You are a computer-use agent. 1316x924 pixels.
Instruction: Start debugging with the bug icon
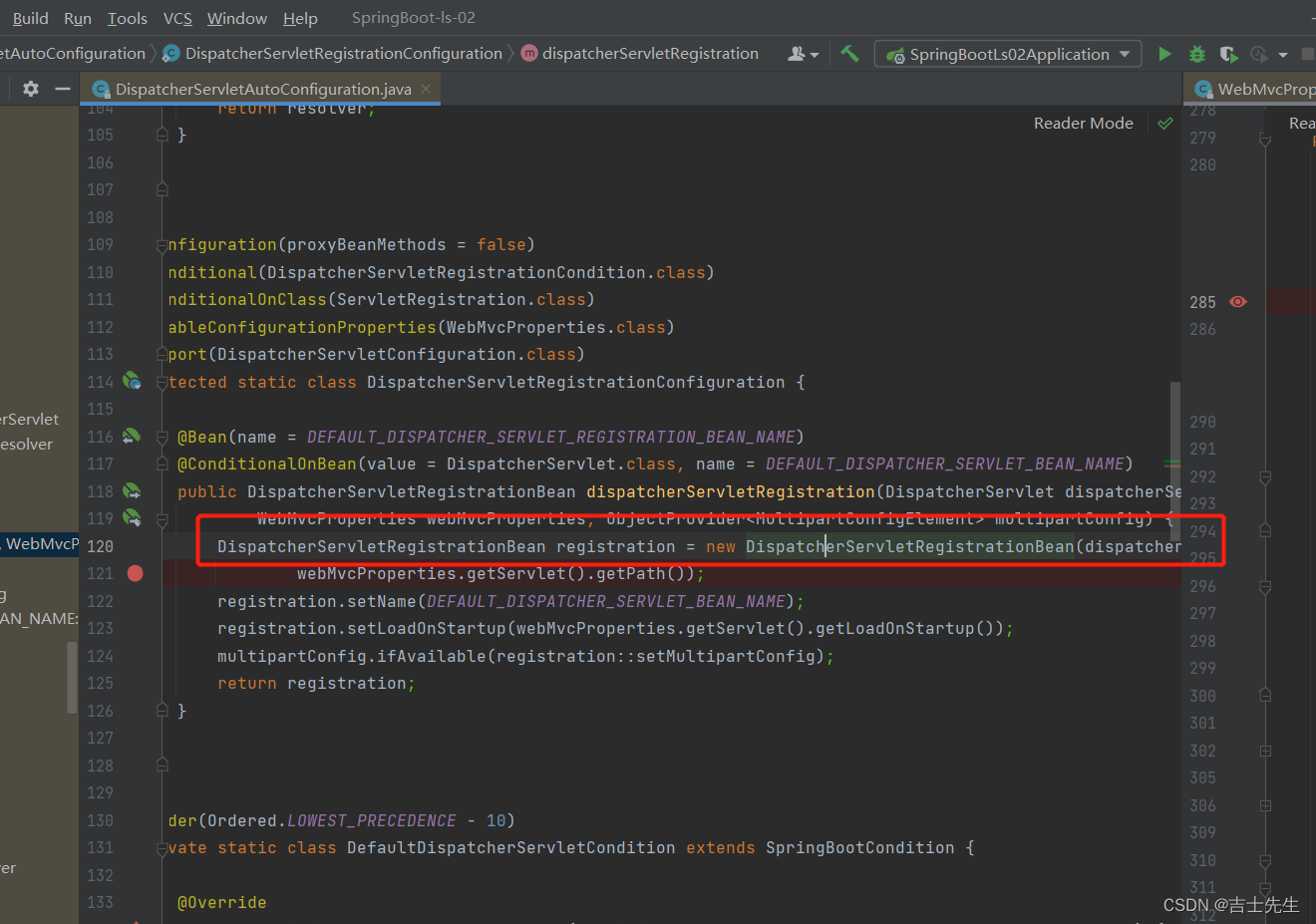pos(1197,54)
